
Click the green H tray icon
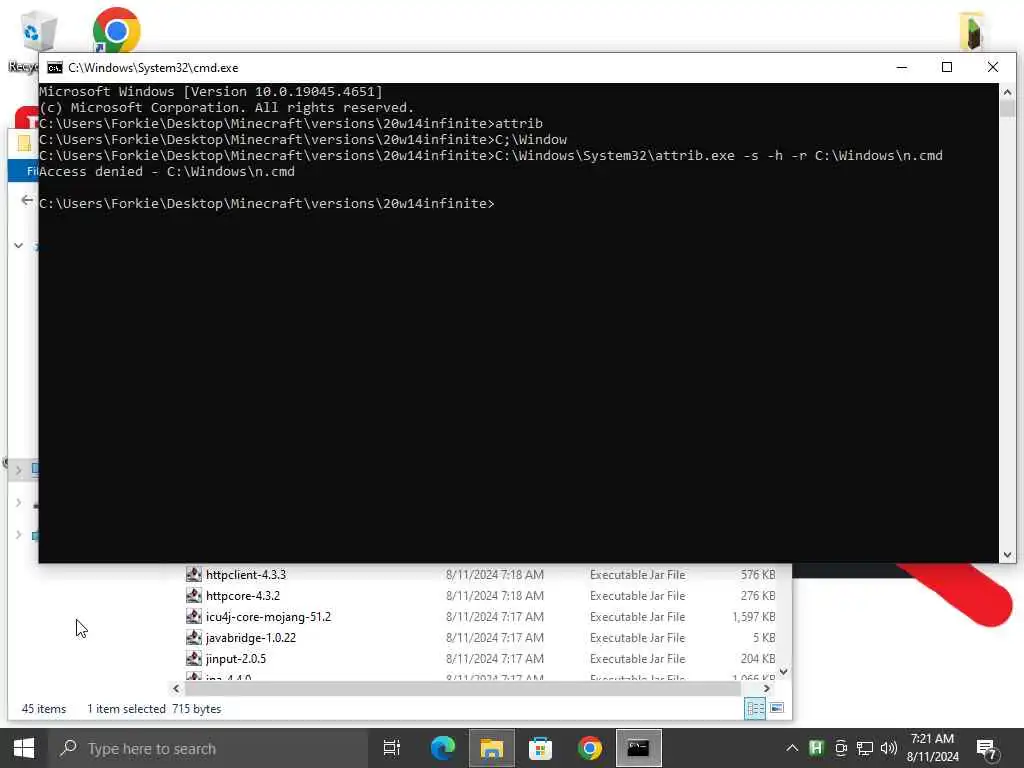[x=816, y=748]
